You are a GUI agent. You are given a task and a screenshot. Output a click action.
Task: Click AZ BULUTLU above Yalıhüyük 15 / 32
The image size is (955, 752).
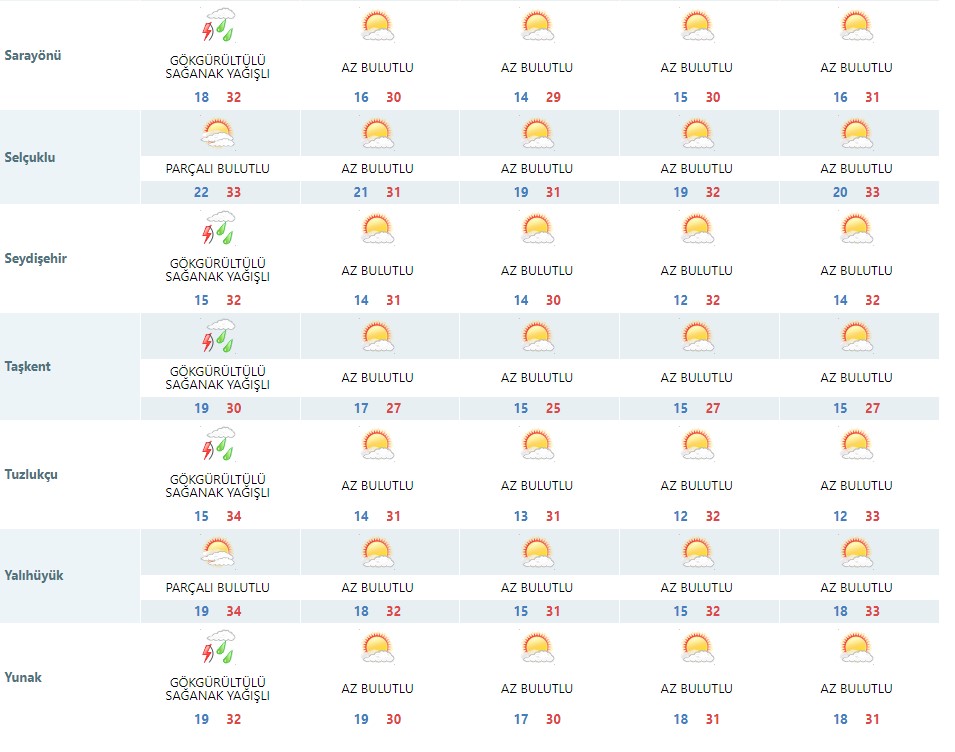[x=697, y=588]
